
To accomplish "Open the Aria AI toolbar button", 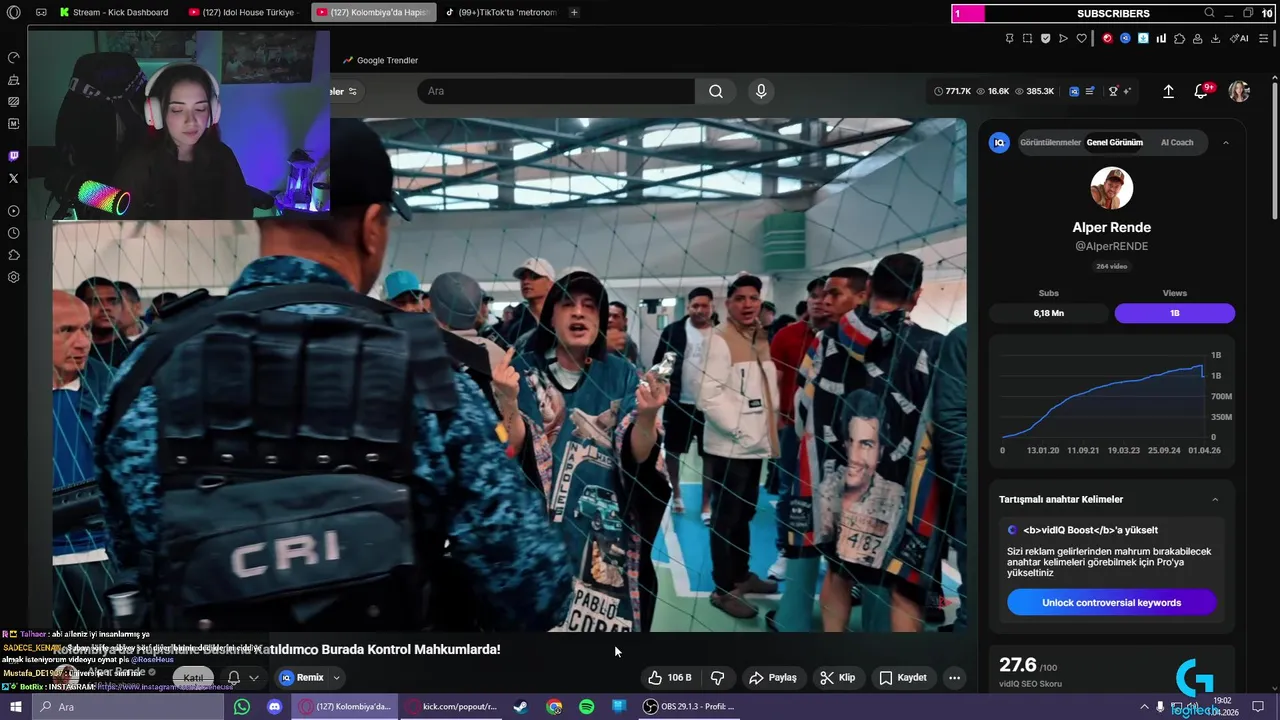I will tap(1240, 38).
